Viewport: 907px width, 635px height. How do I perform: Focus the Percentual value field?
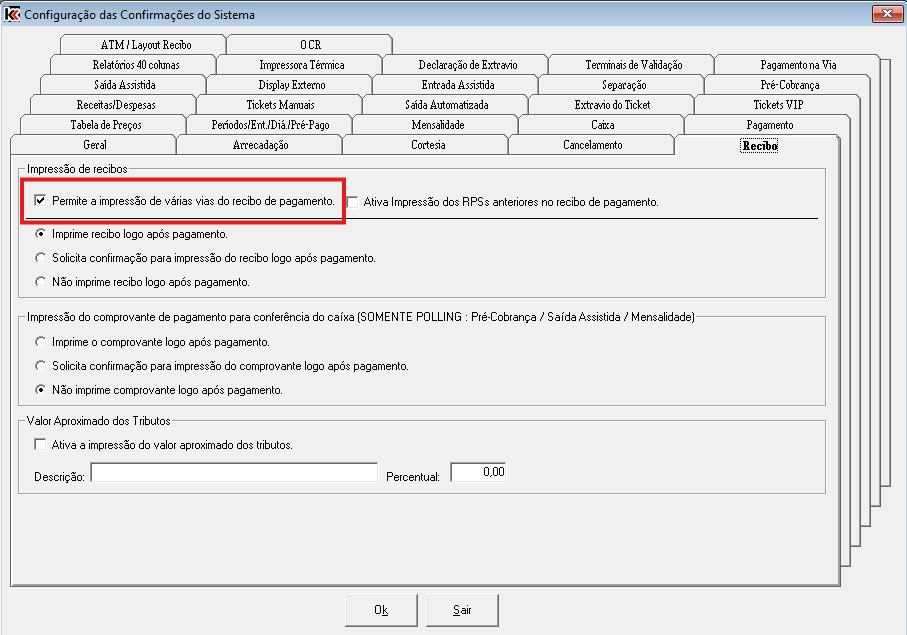(478, 472)
